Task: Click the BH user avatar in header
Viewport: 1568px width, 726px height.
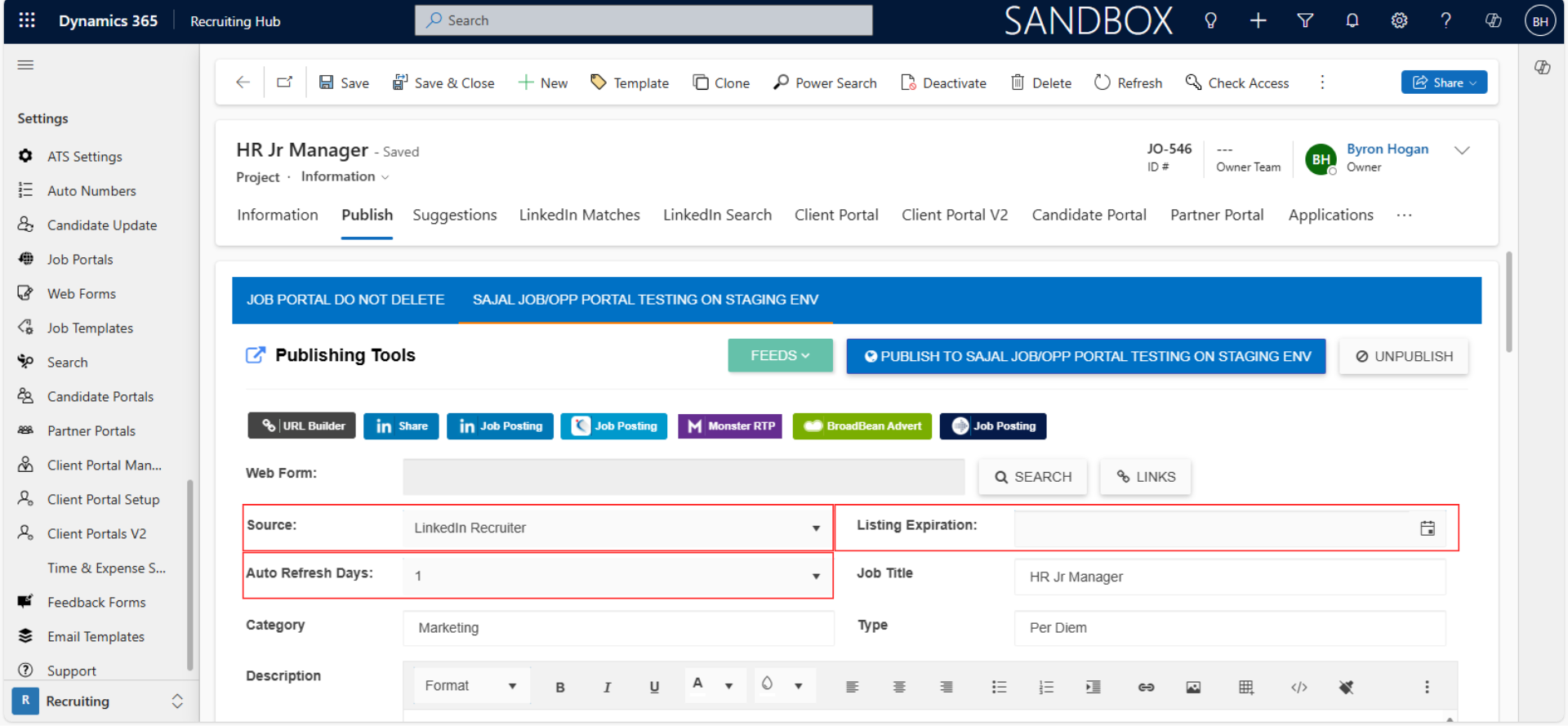Action: coord(1539,21)
